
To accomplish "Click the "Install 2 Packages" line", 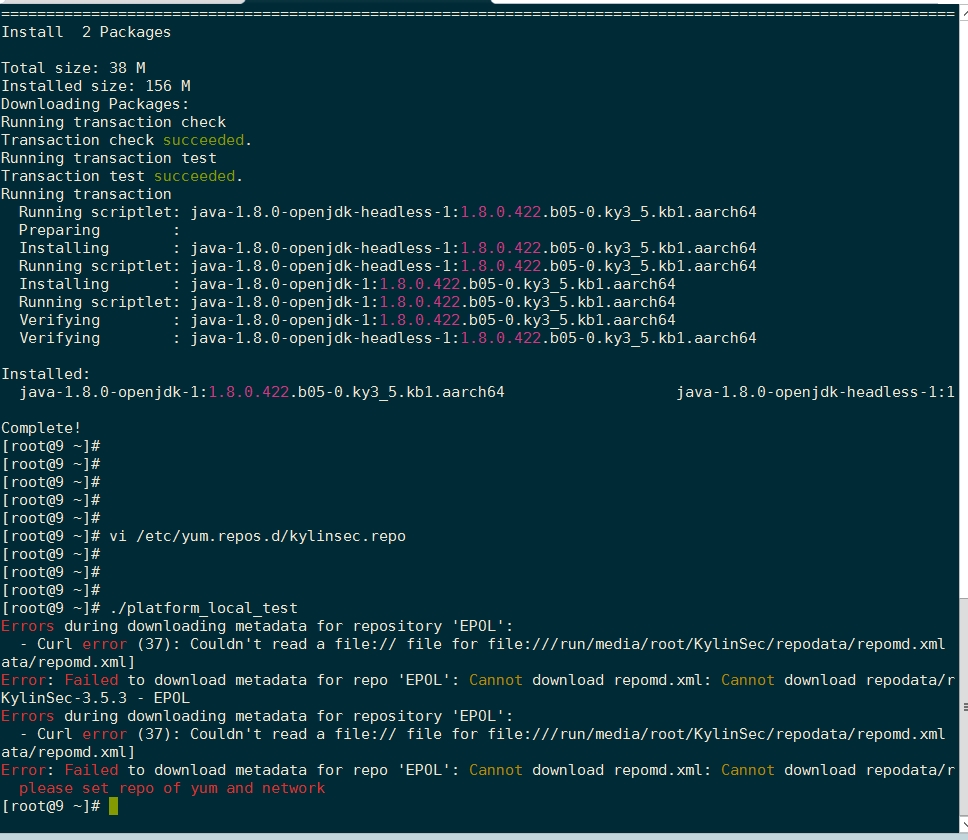I will 86,32.
